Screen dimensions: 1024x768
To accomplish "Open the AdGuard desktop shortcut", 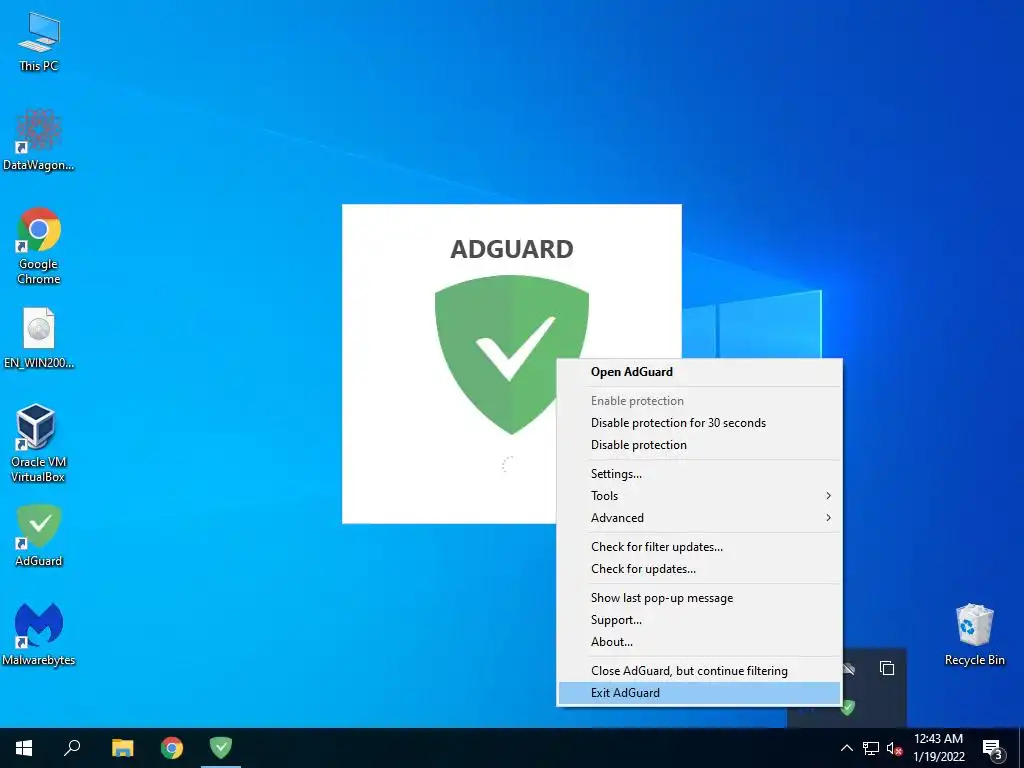I will pos(39,536).
